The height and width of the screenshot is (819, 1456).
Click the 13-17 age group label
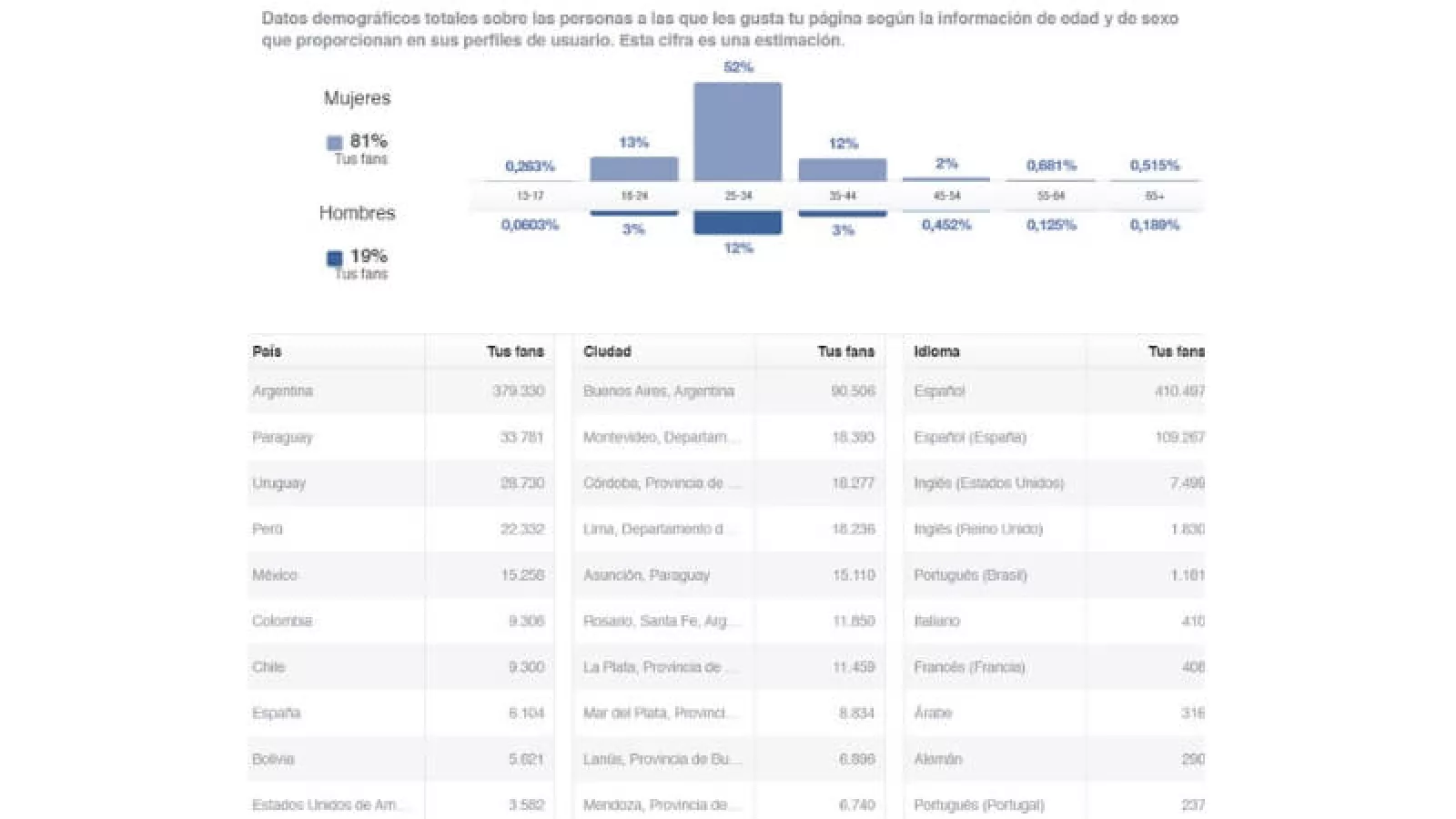[x=530, y=196]
